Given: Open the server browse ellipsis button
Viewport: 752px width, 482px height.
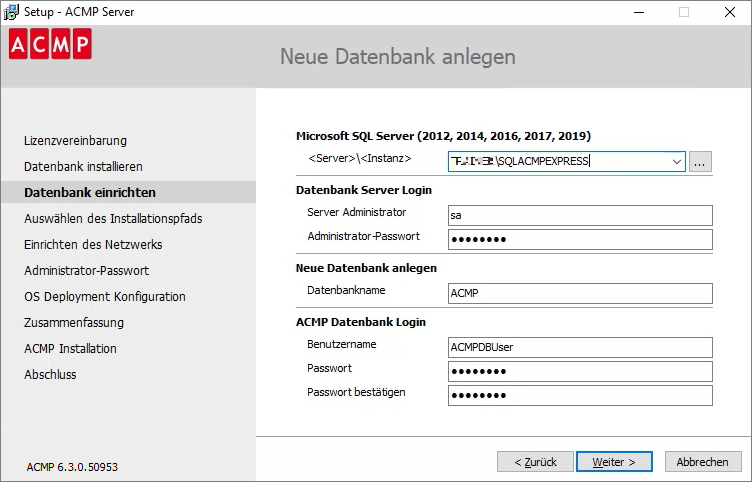Looking at the screenshot, I should [700, 161].
